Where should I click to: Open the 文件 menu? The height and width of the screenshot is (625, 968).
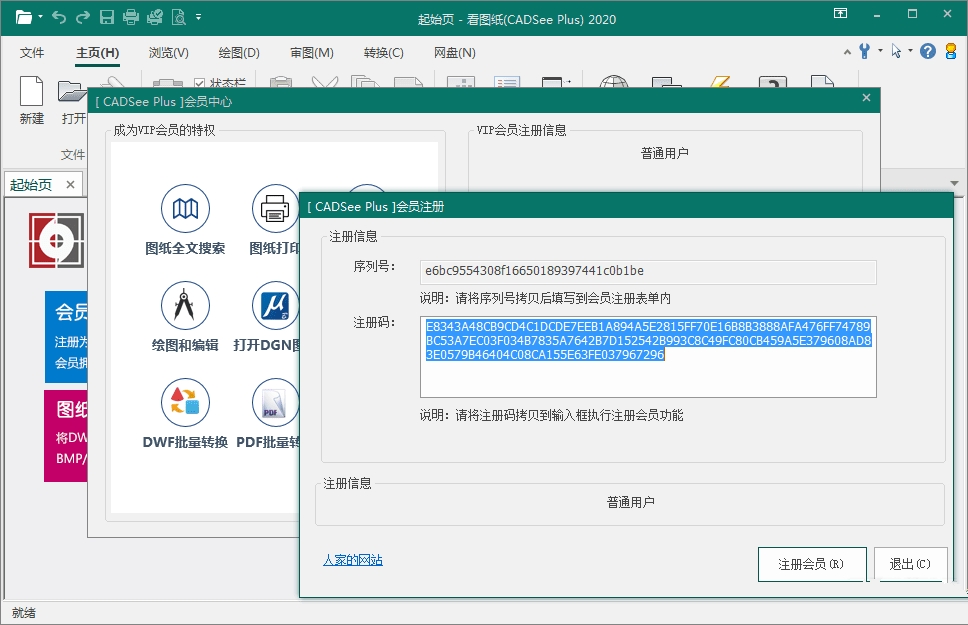pyautogui.click(x=31, y=52)
